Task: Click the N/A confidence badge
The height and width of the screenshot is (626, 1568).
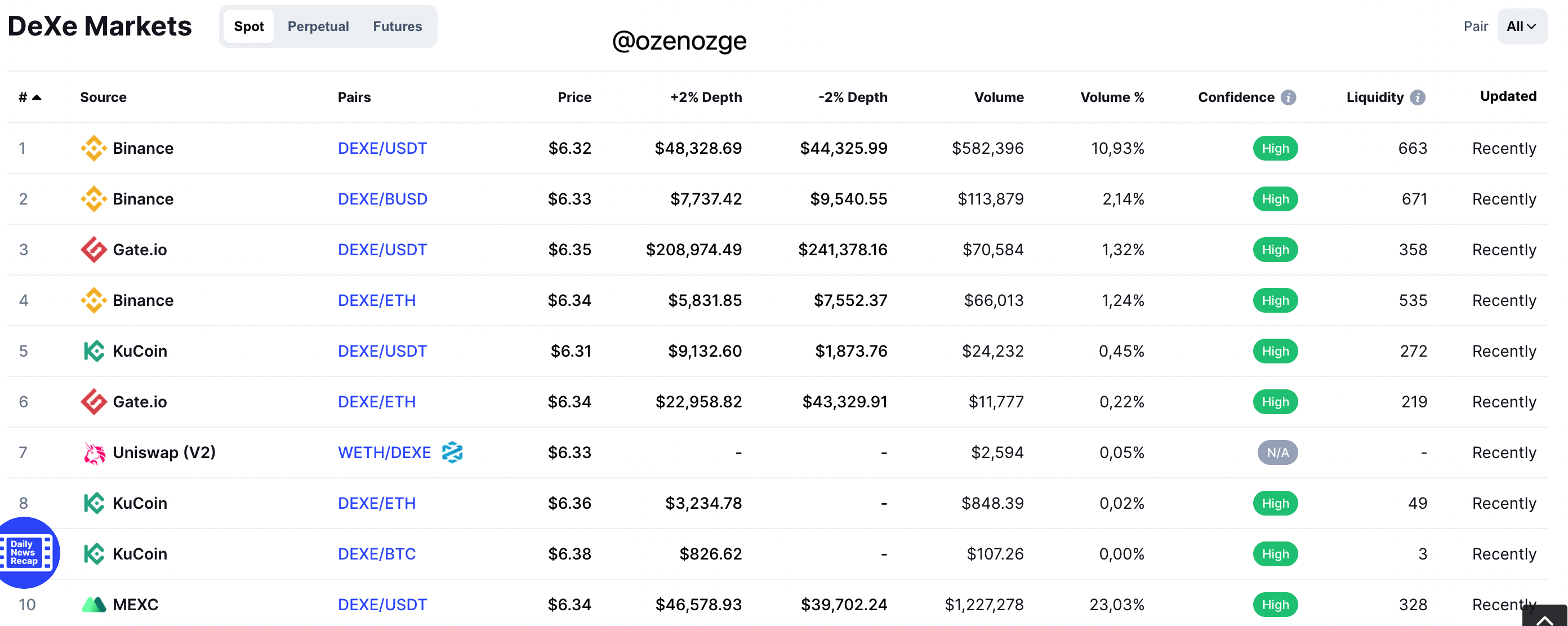Action: point(1277,452)
